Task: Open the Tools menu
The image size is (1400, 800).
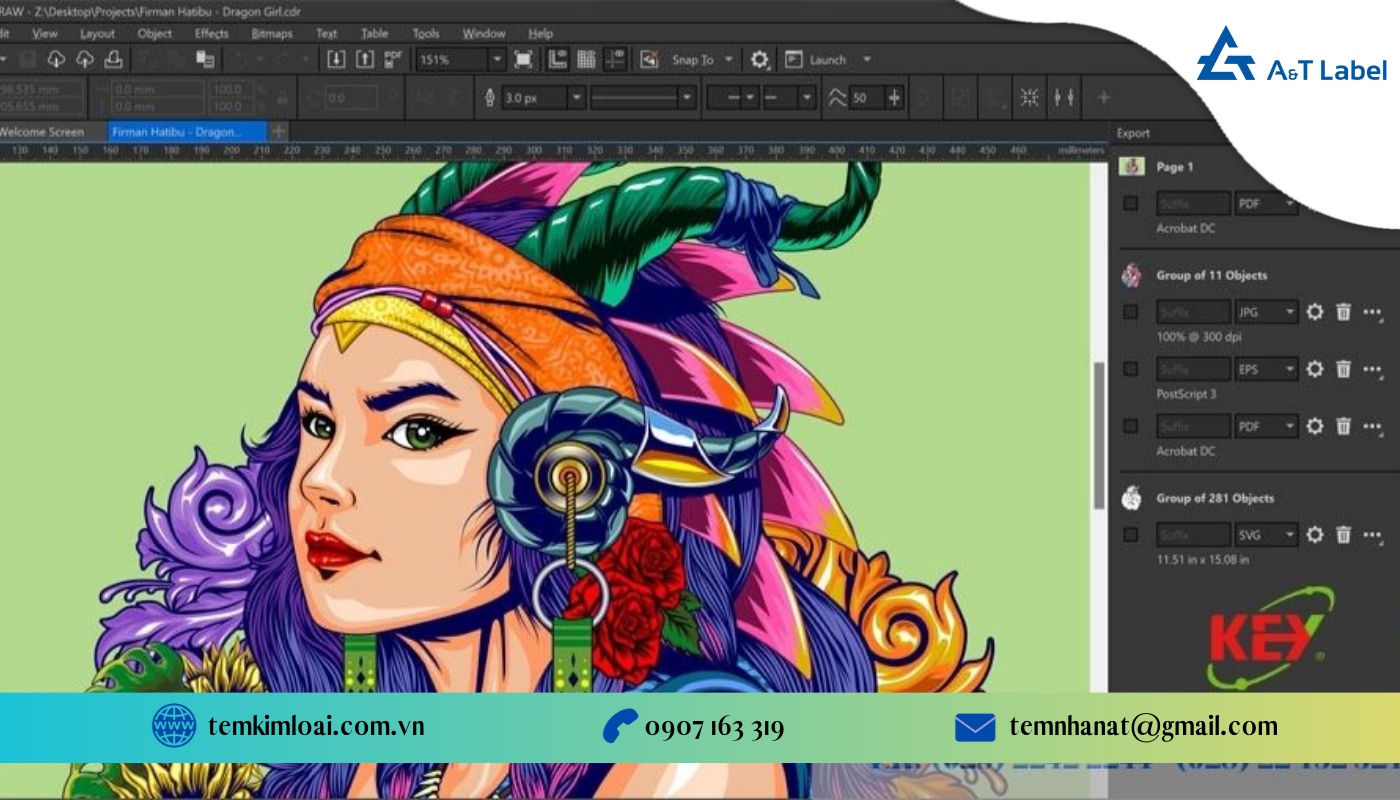Action: [426, 33]
